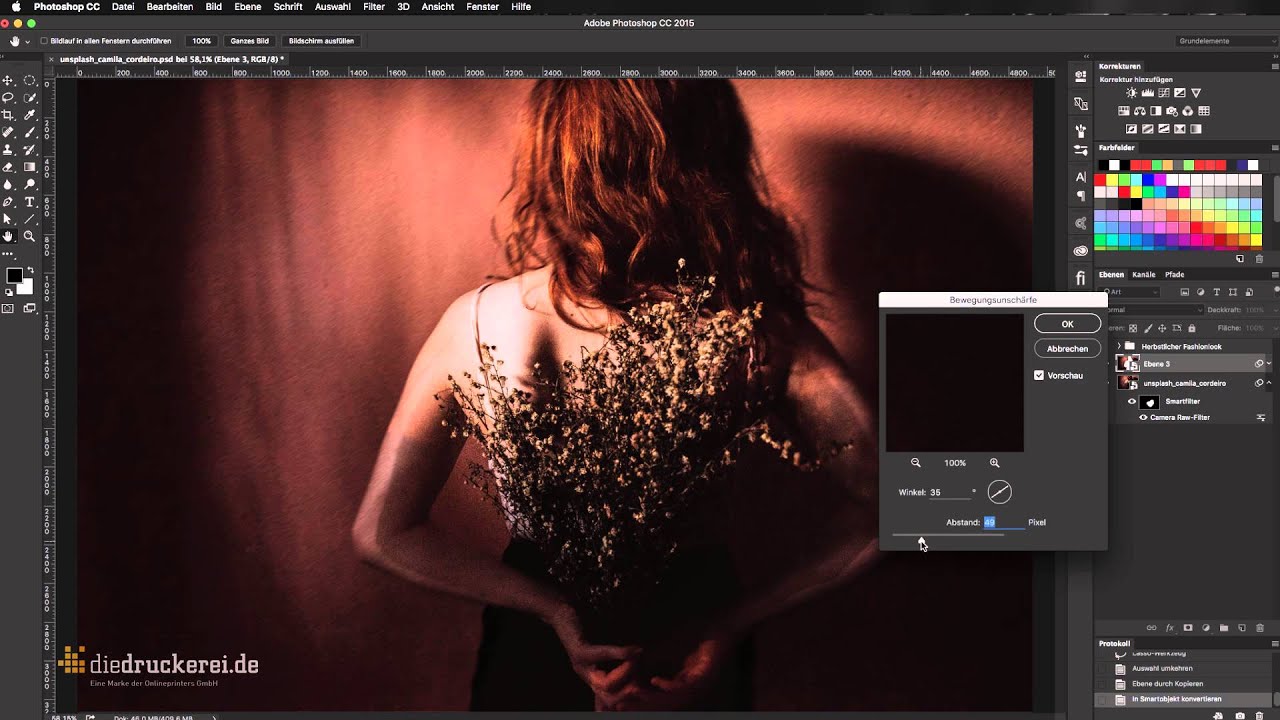Select the Gradient tool
Viewport: 1280px width, 720px height.
30,167
